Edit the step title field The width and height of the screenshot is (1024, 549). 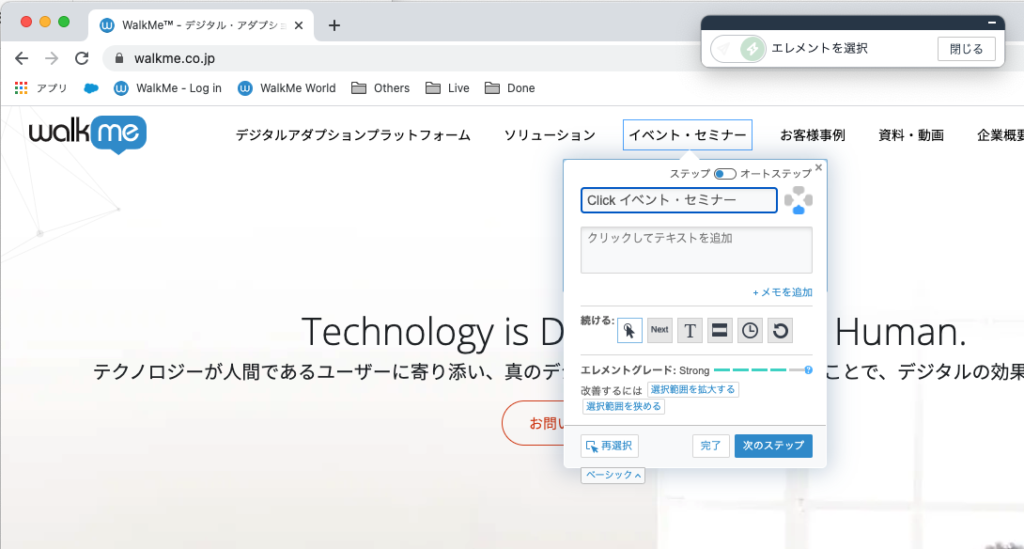(x=679, y=200)
